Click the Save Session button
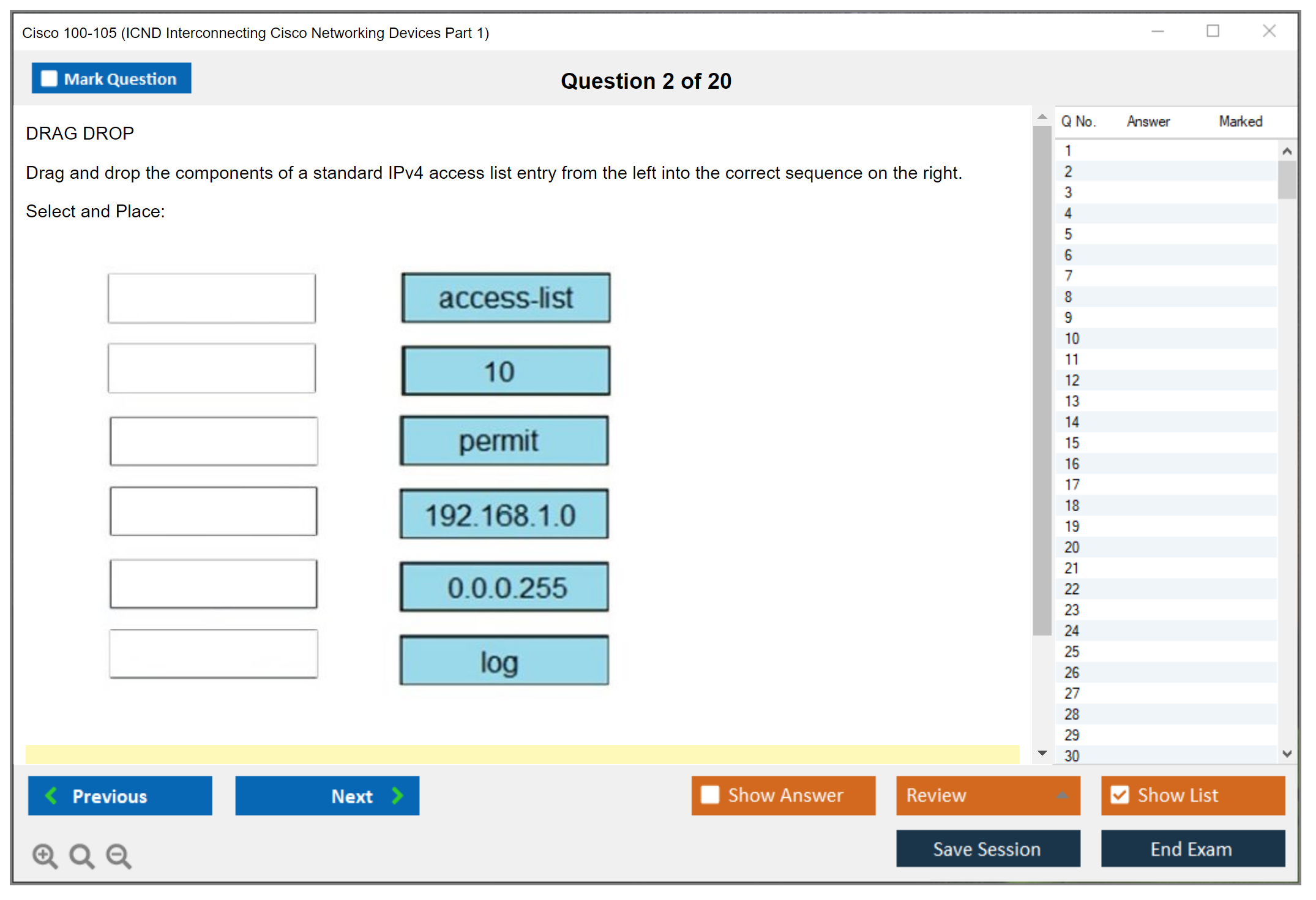 click(987, 849)
